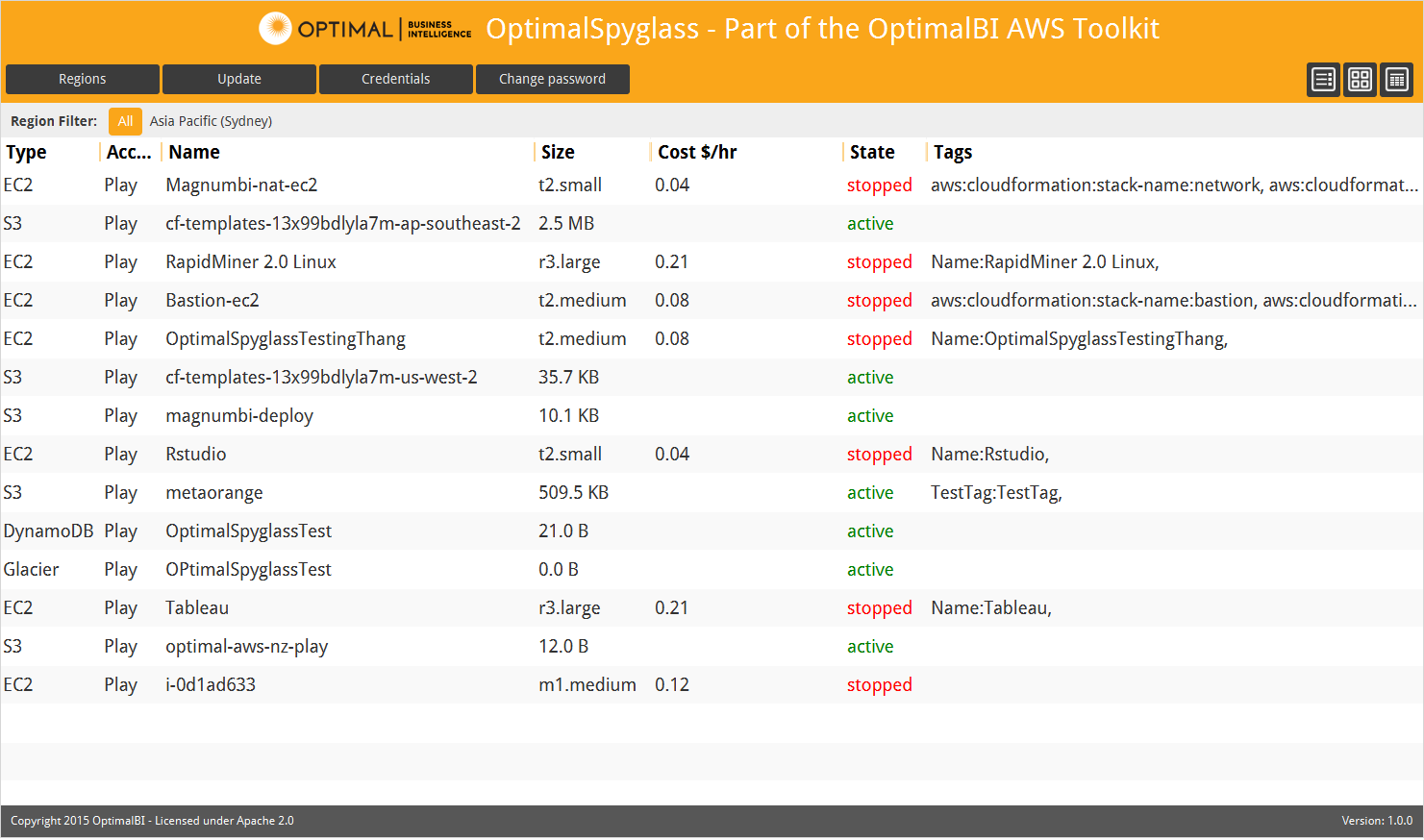Screen dimensions: 1424x840
Task: Sort by the Tags column header
Action: [x=953, y=152]
